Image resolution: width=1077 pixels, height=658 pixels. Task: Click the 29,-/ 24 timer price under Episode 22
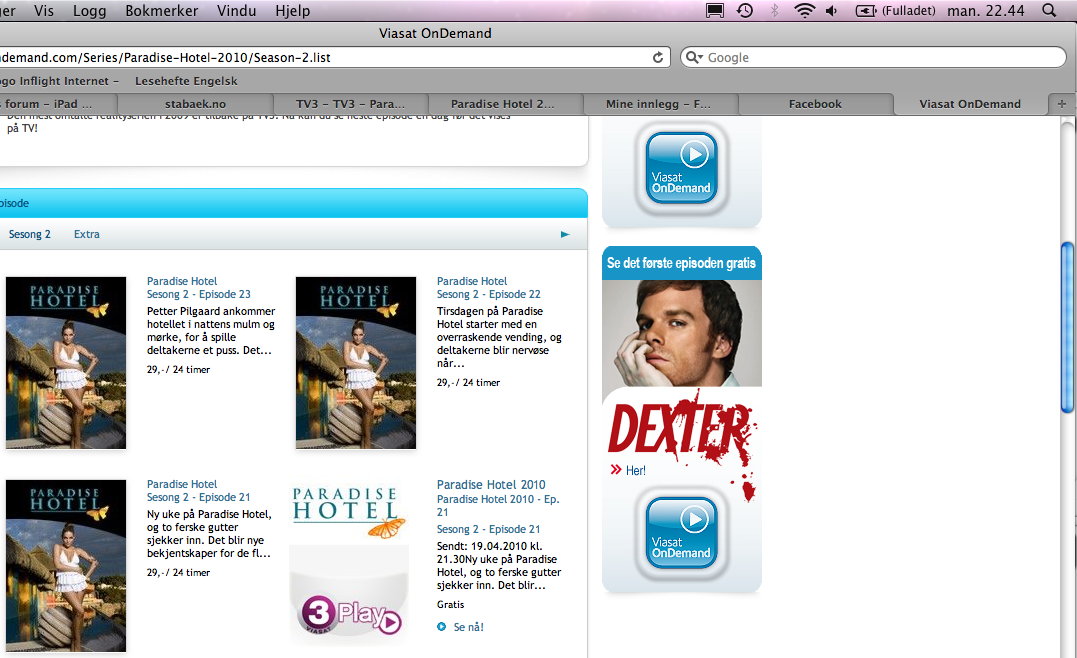[x=468, y=383]
